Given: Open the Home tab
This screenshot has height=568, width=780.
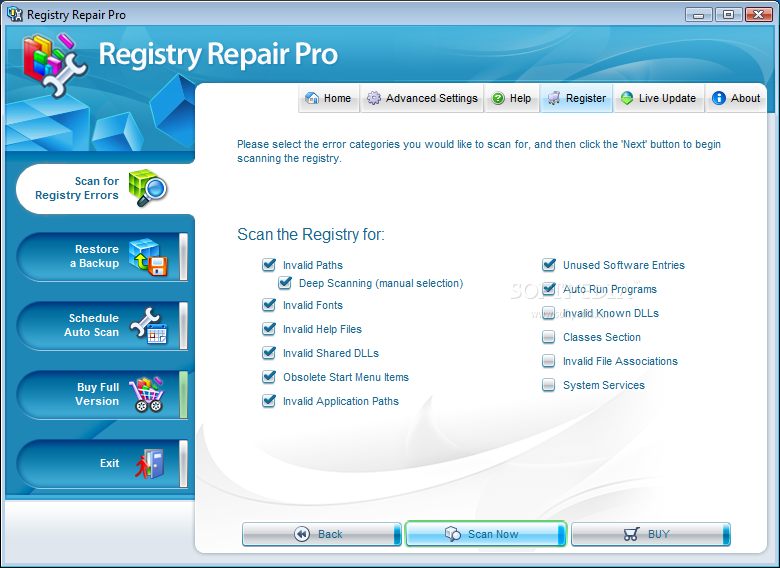Looking at the screenshot, I should (329, 98).
